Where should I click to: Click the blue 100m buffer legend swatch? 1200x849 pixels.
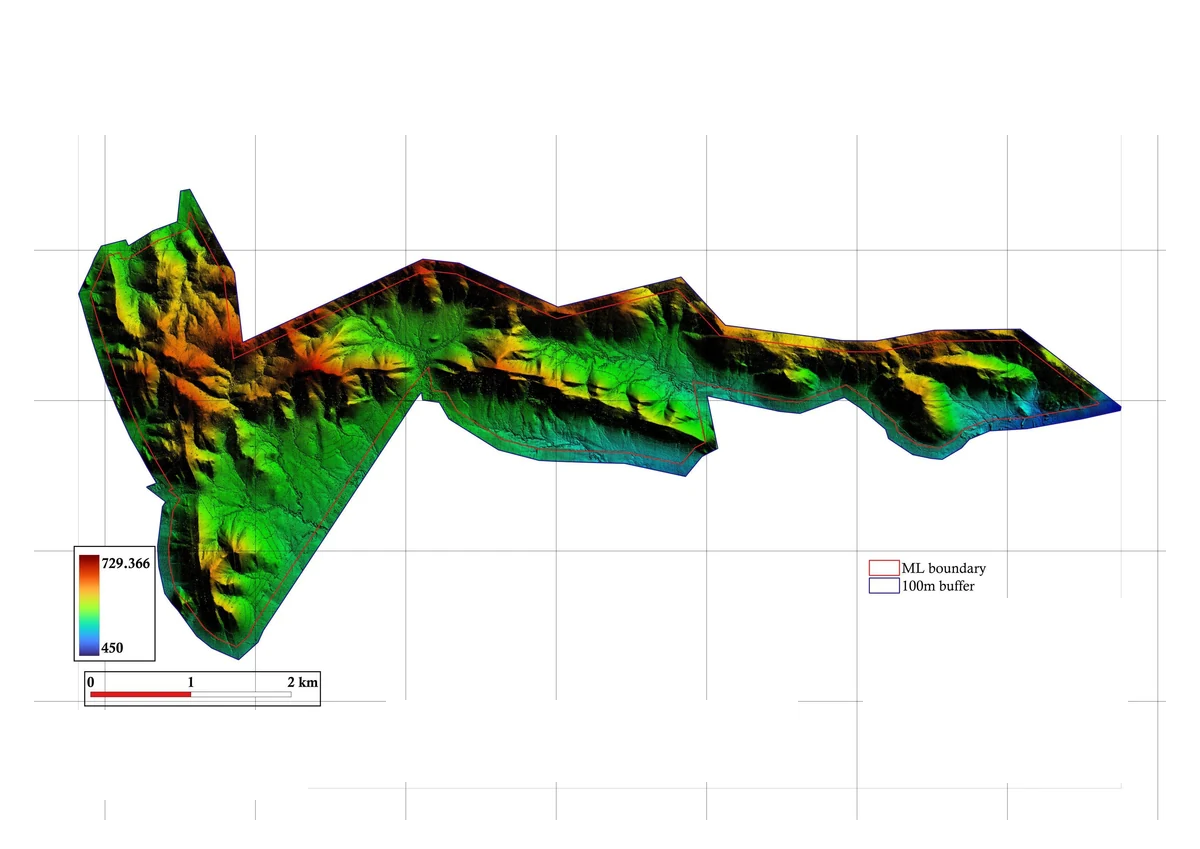884,586
